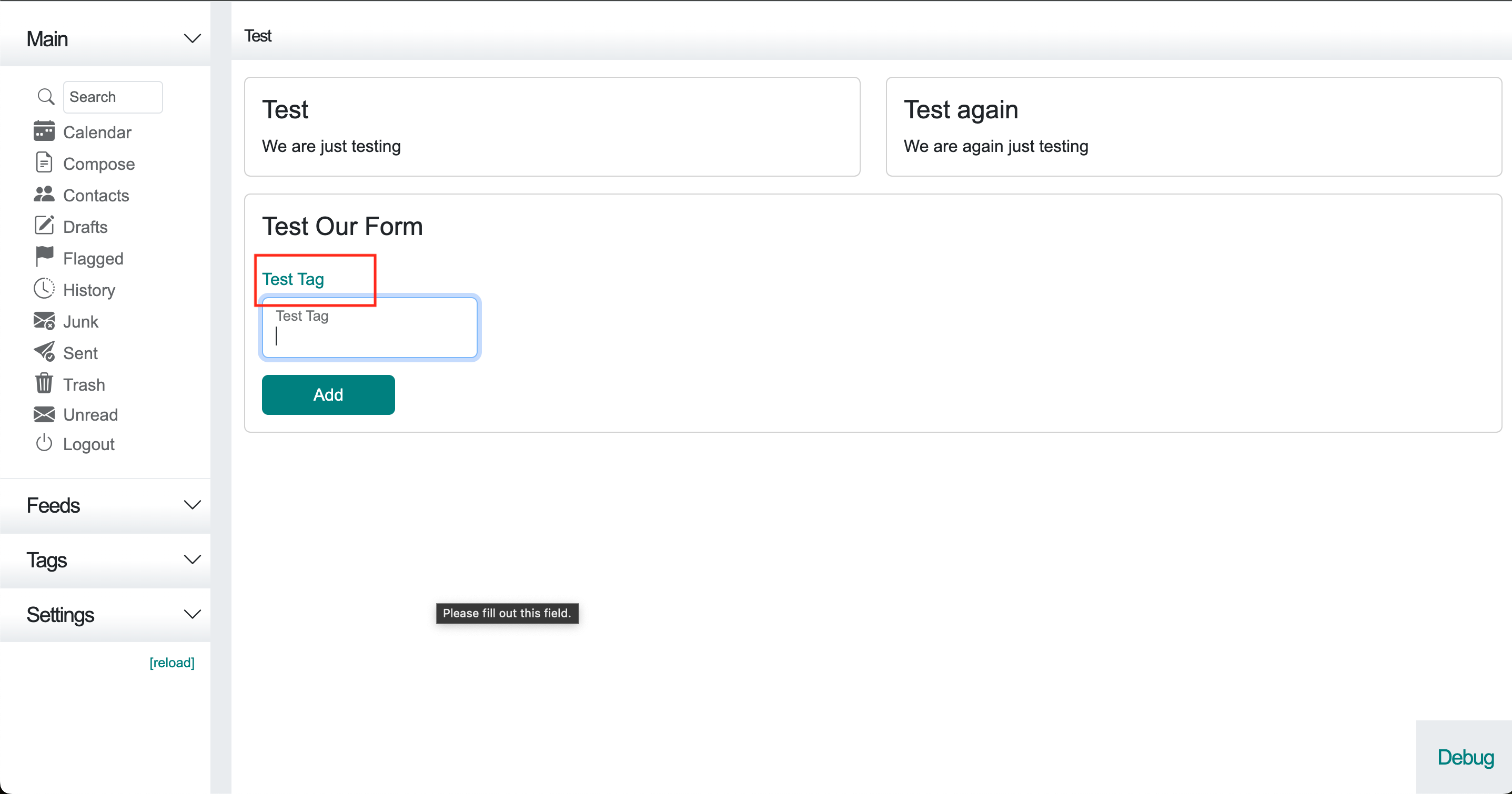Expand the Tags section chevron

(192, 559)
